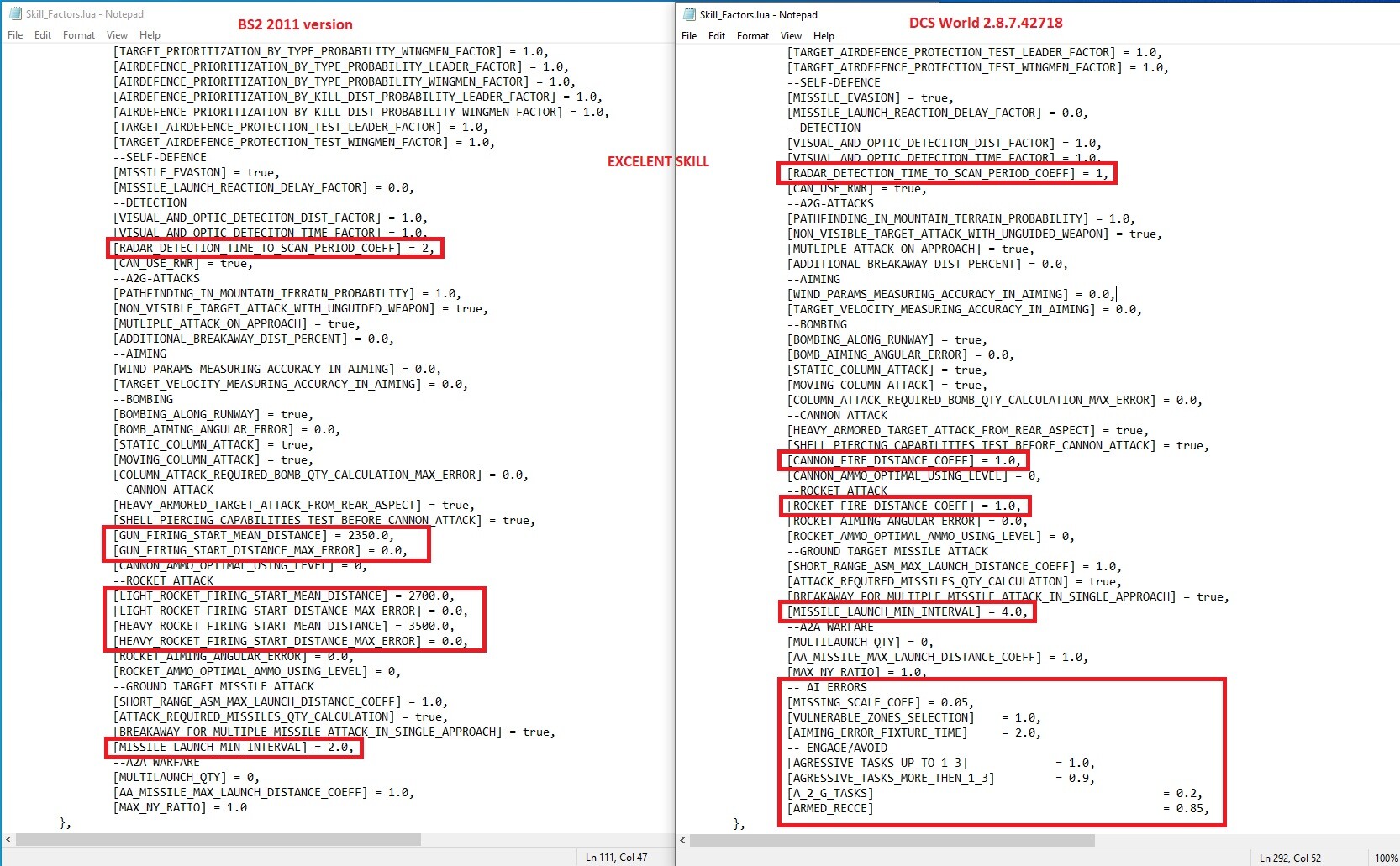This screenshot has width=1400, height=866.
Task: Click MISSING_SCALE_COEF = 0.05 line
Action: [881, 702]
